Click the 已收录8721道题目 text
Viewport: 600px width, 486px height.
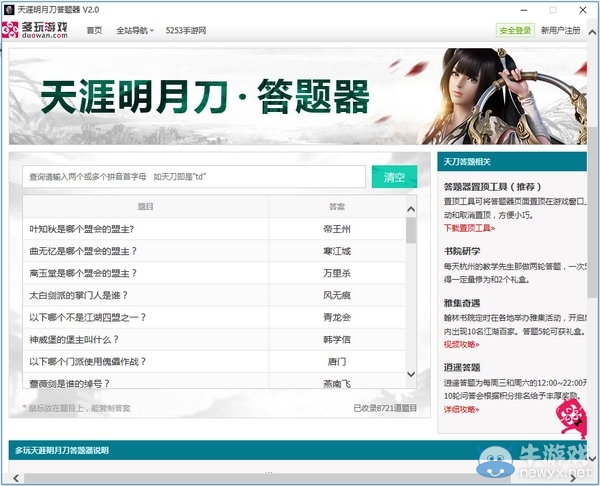click(385, 408)
